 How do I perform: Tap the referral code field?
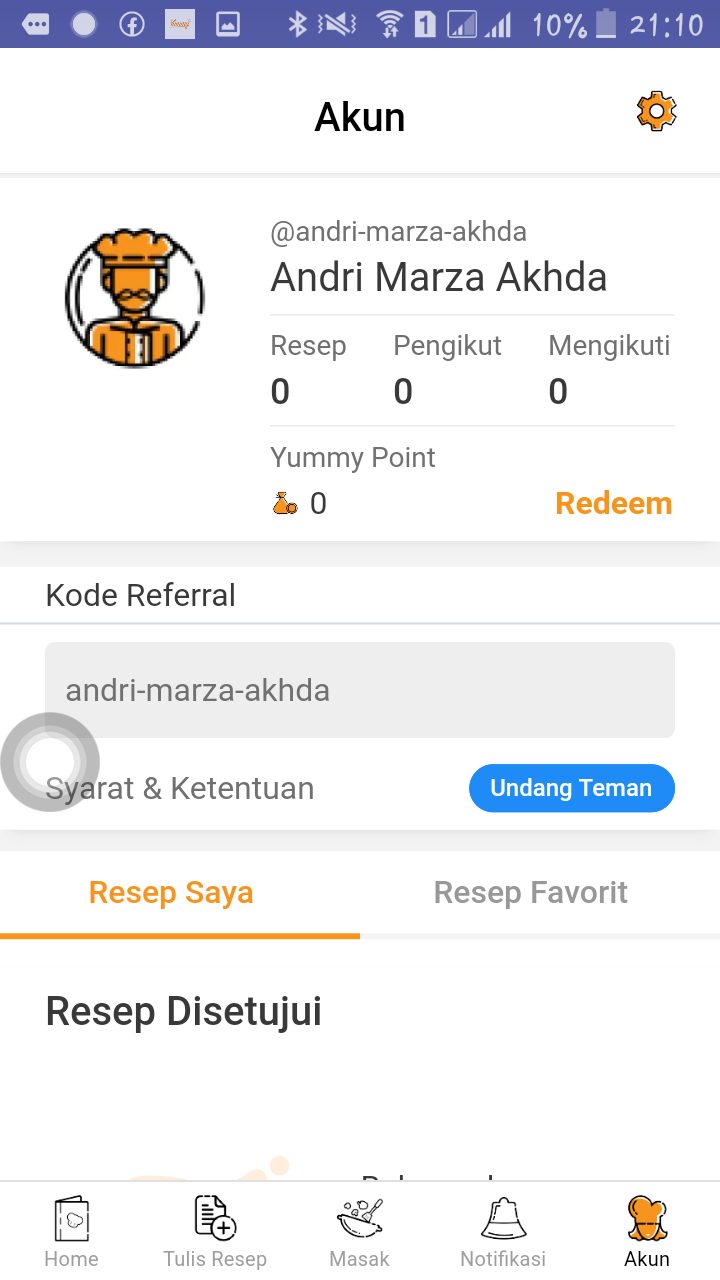[x=360, y=690]
